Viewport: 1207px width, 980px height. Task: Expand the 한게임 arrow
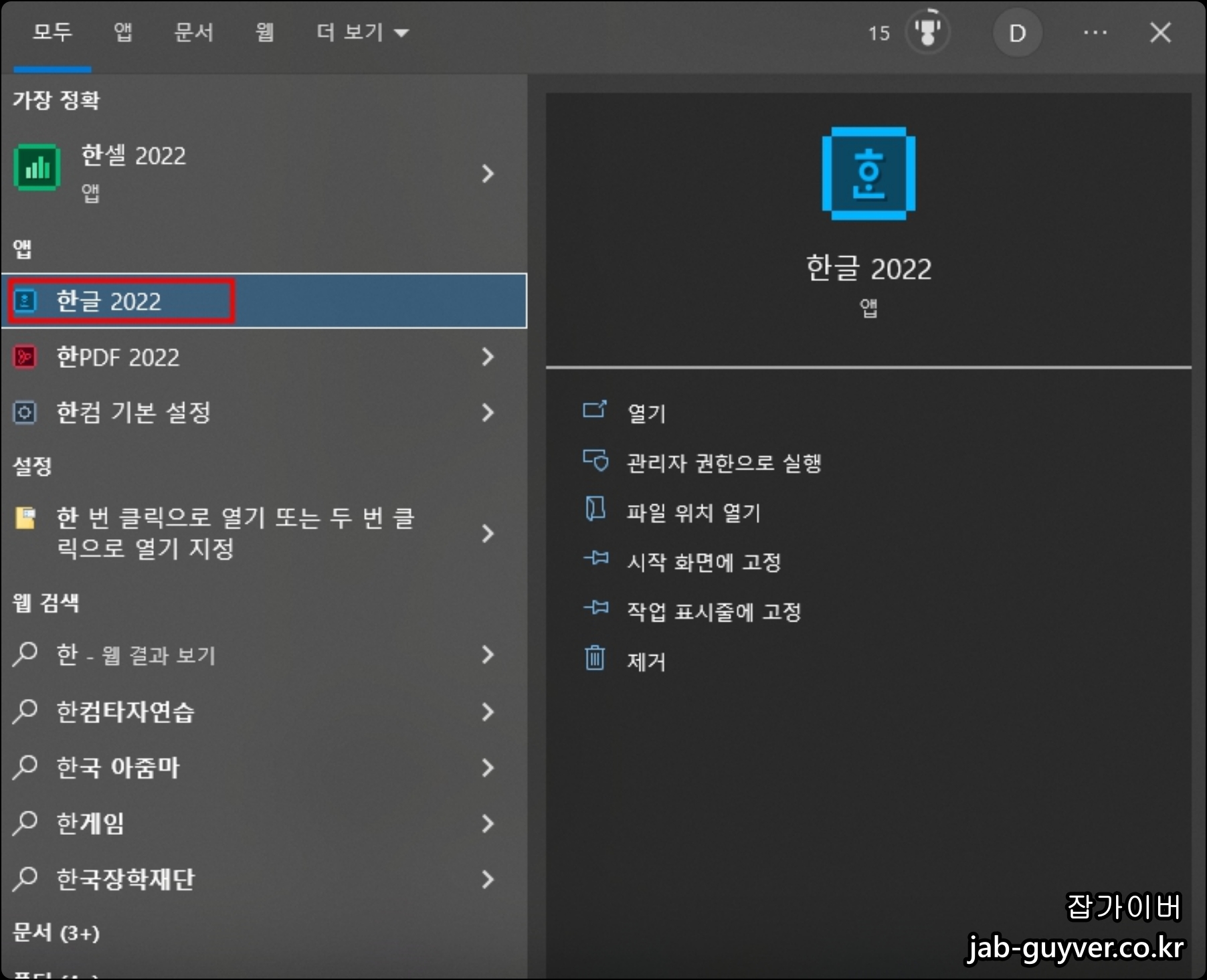point(488,823)
